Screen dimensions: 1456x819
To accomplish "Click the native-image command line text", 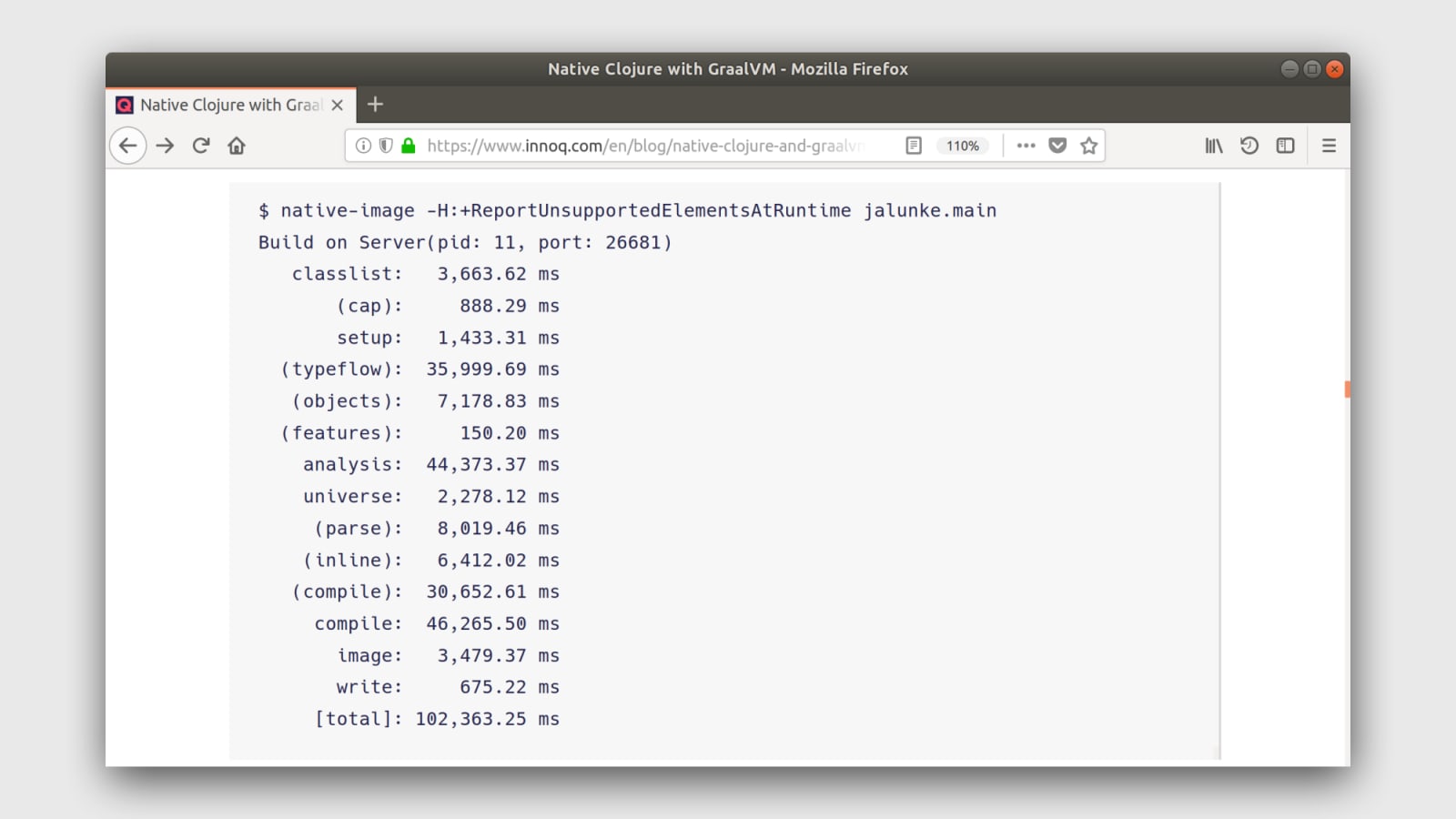I will (x=628, y=211).
